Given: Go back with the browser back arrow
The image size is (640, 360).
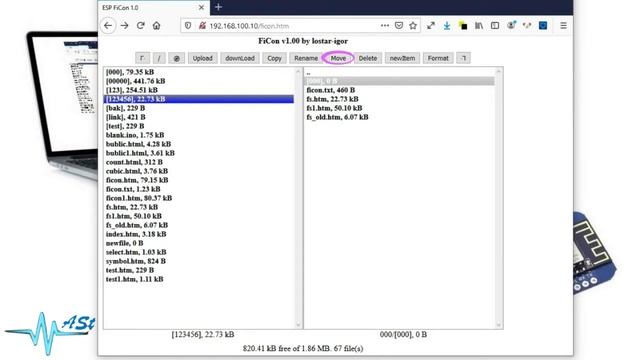Looking at the screenshot, I should coord(108,26).
